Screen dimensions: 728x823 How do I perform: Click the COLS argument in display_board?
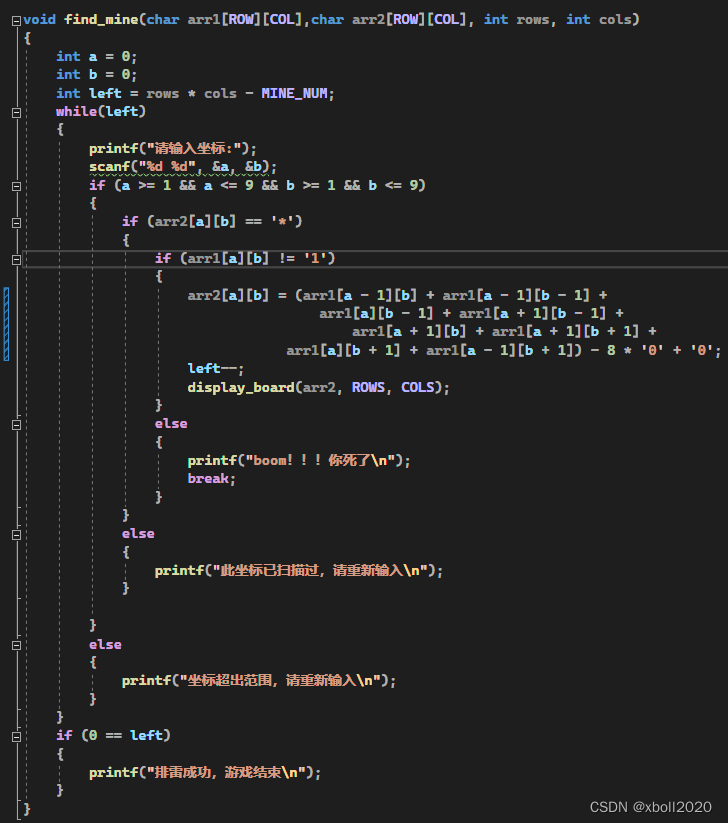418,387
